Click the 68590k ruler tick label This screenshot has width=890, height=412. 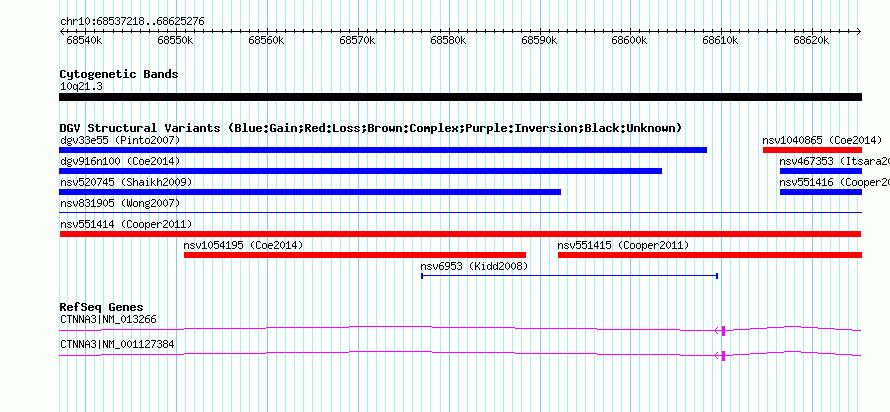coord(539,41)
